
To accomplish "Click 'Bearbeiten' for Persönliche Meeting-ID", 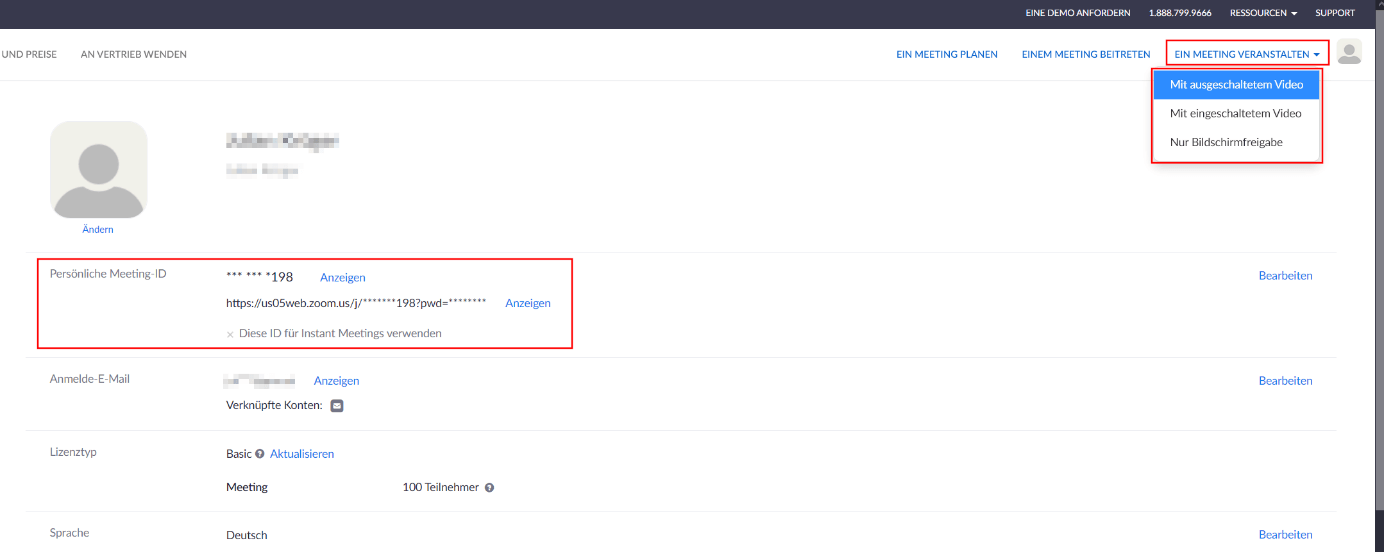I will click(x=1286, y=276).
